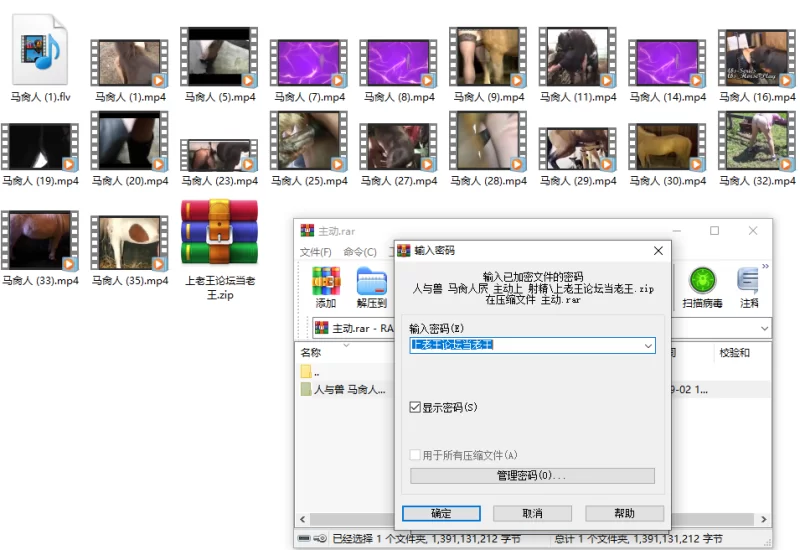Sort by the 校验和 column header

tap(734, 352)
